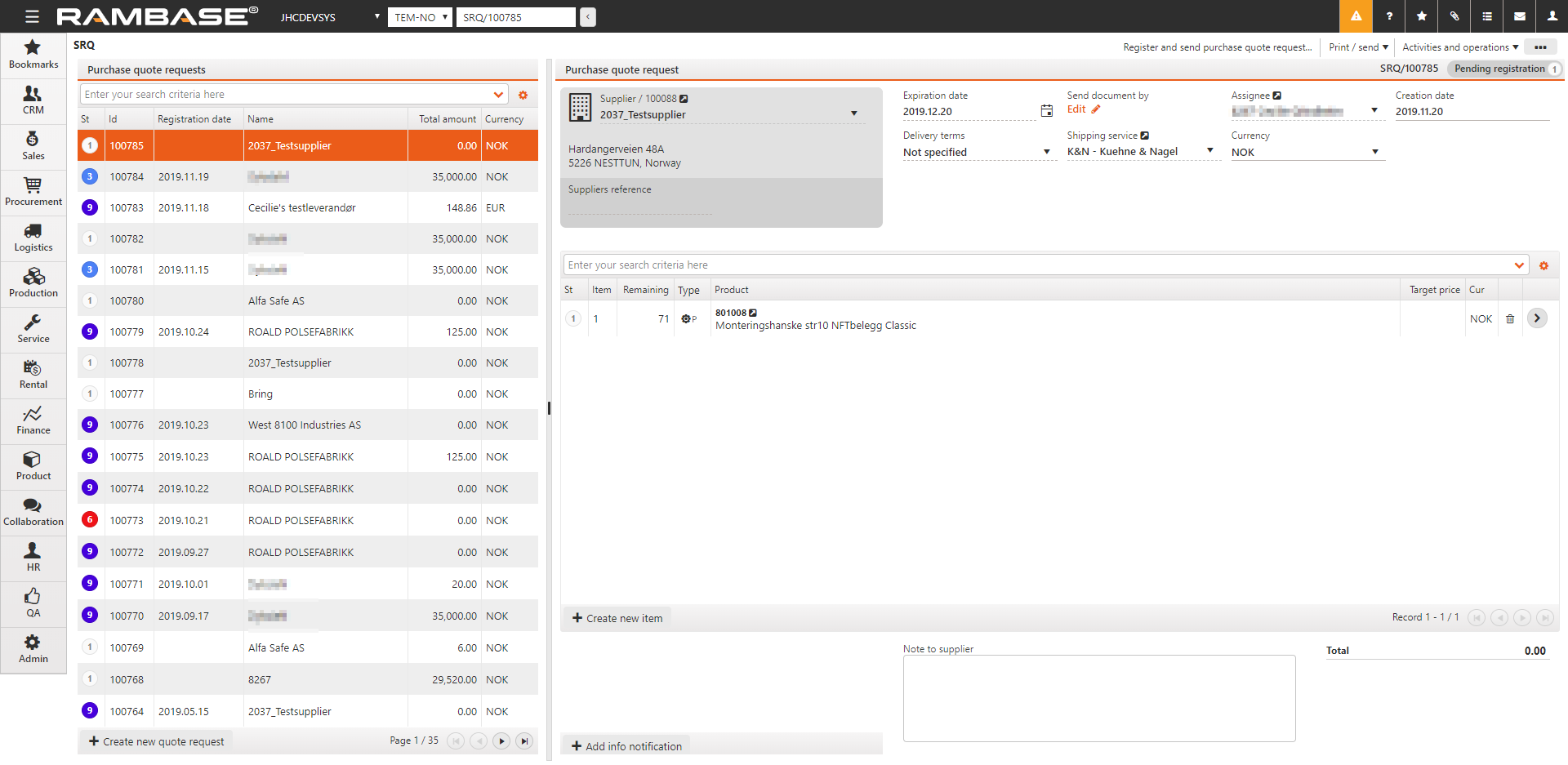
Task: Click Create new quote request
Action: tap(156, 741)
